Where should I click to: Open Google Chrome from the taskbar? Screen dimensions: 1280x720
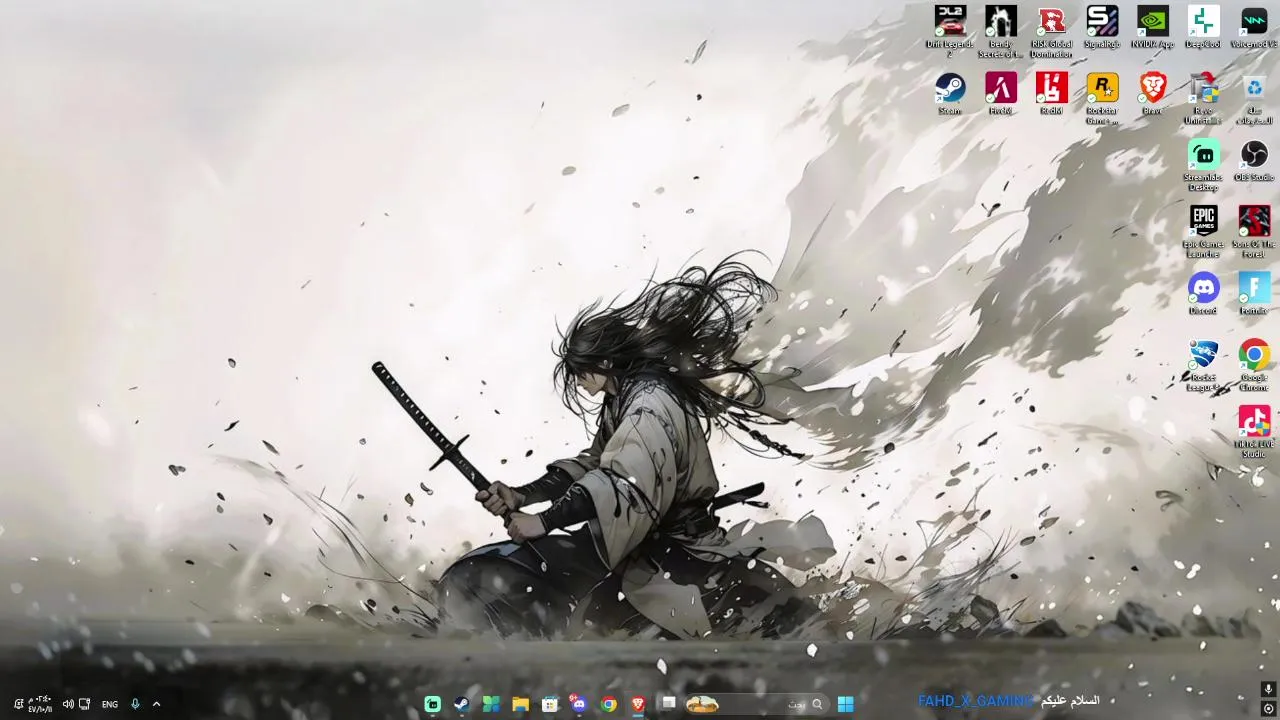[x=608, y=704]
